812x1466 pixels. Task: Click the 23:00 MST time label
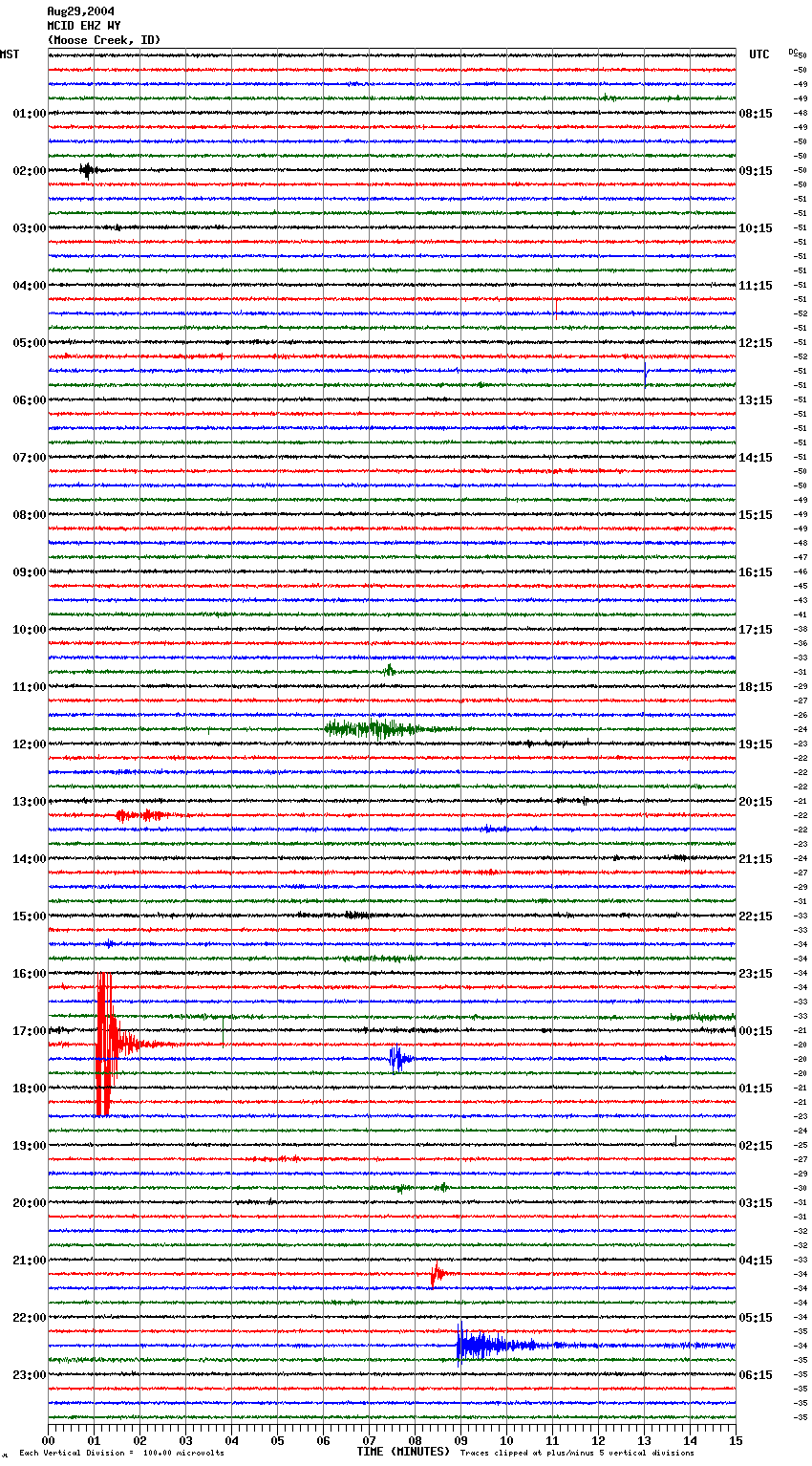click(x=30, y=1375)
